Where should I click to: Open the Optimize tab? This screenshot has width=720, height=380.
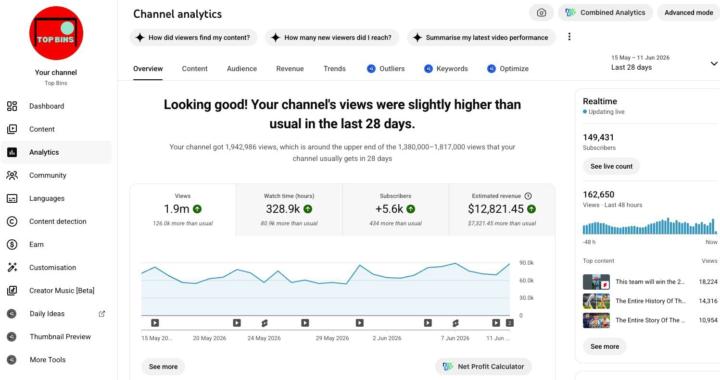508,69
